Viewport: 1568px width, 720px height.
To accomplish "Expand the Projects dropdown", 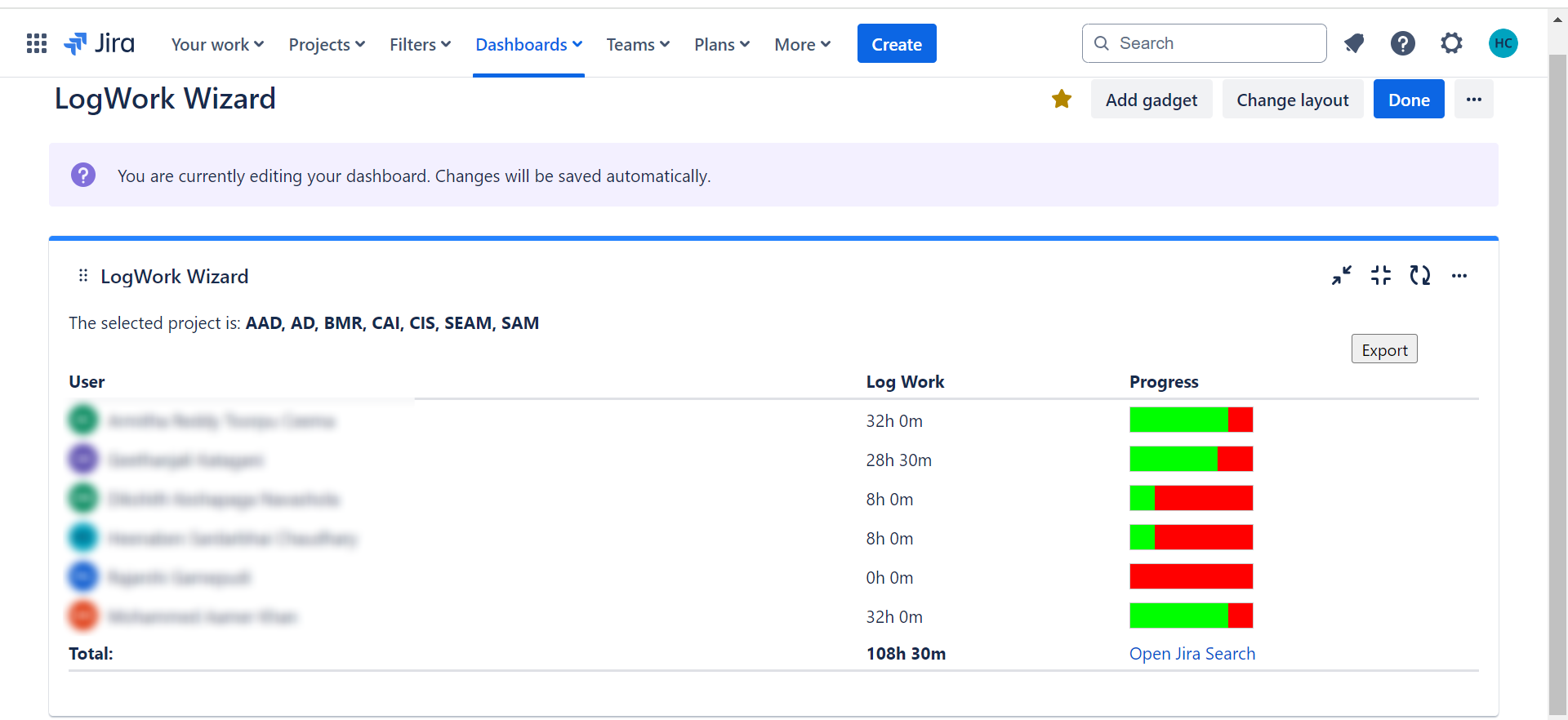I will pos(327,45).
